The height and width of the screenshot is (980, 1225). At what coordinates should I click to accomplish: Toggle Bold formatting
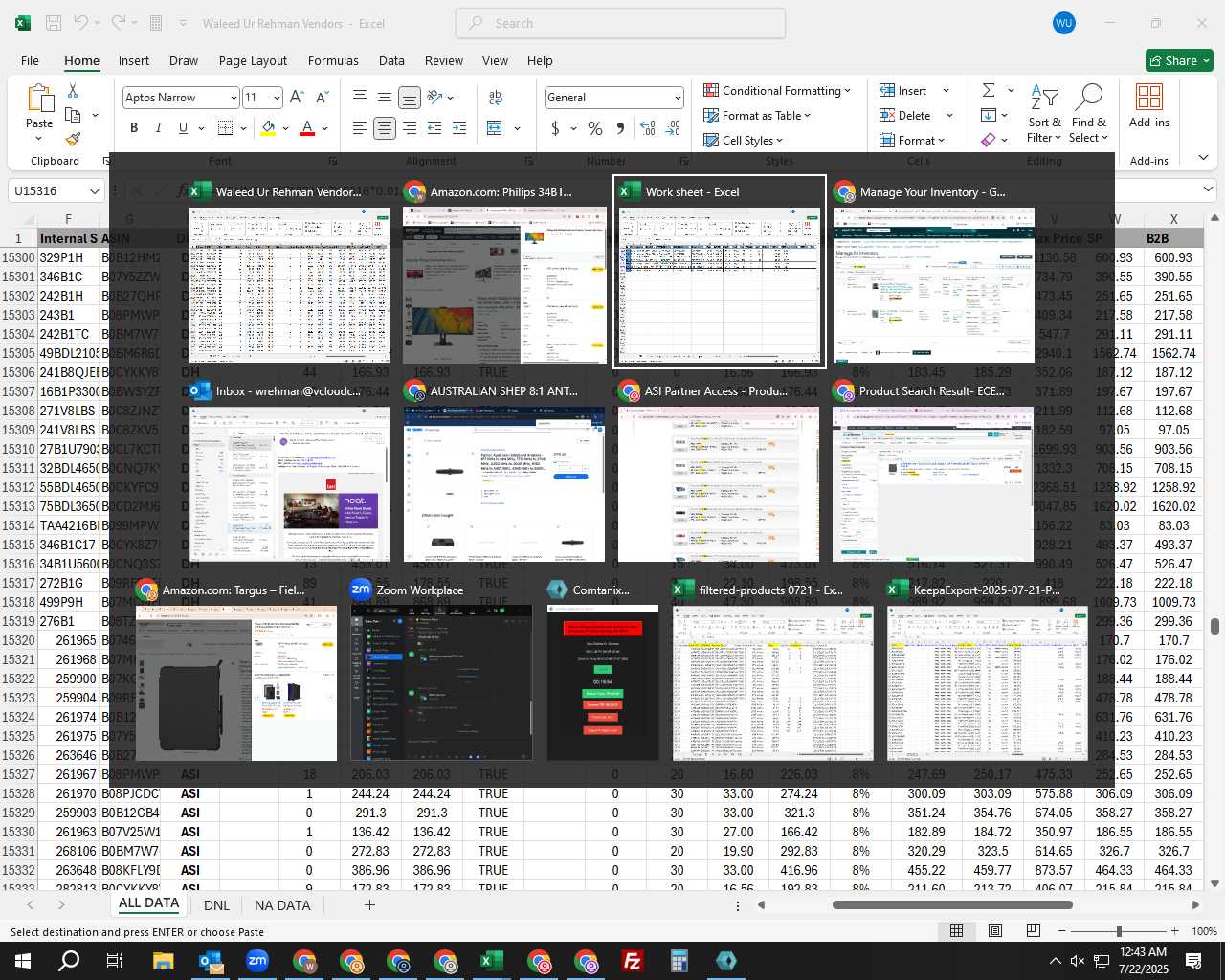(134, 128)
